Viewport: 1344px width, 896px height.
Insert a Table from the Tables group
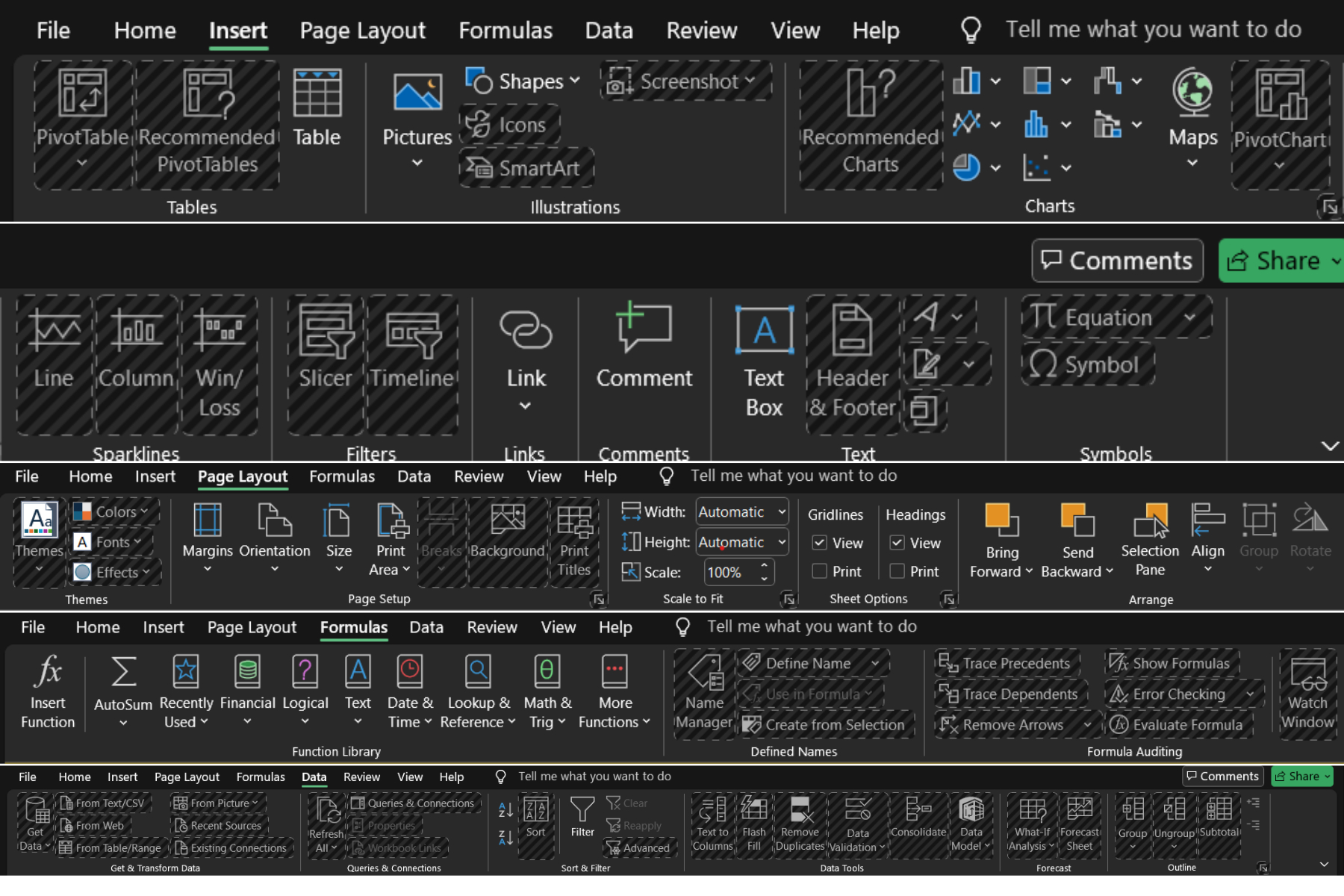(317, 108)
